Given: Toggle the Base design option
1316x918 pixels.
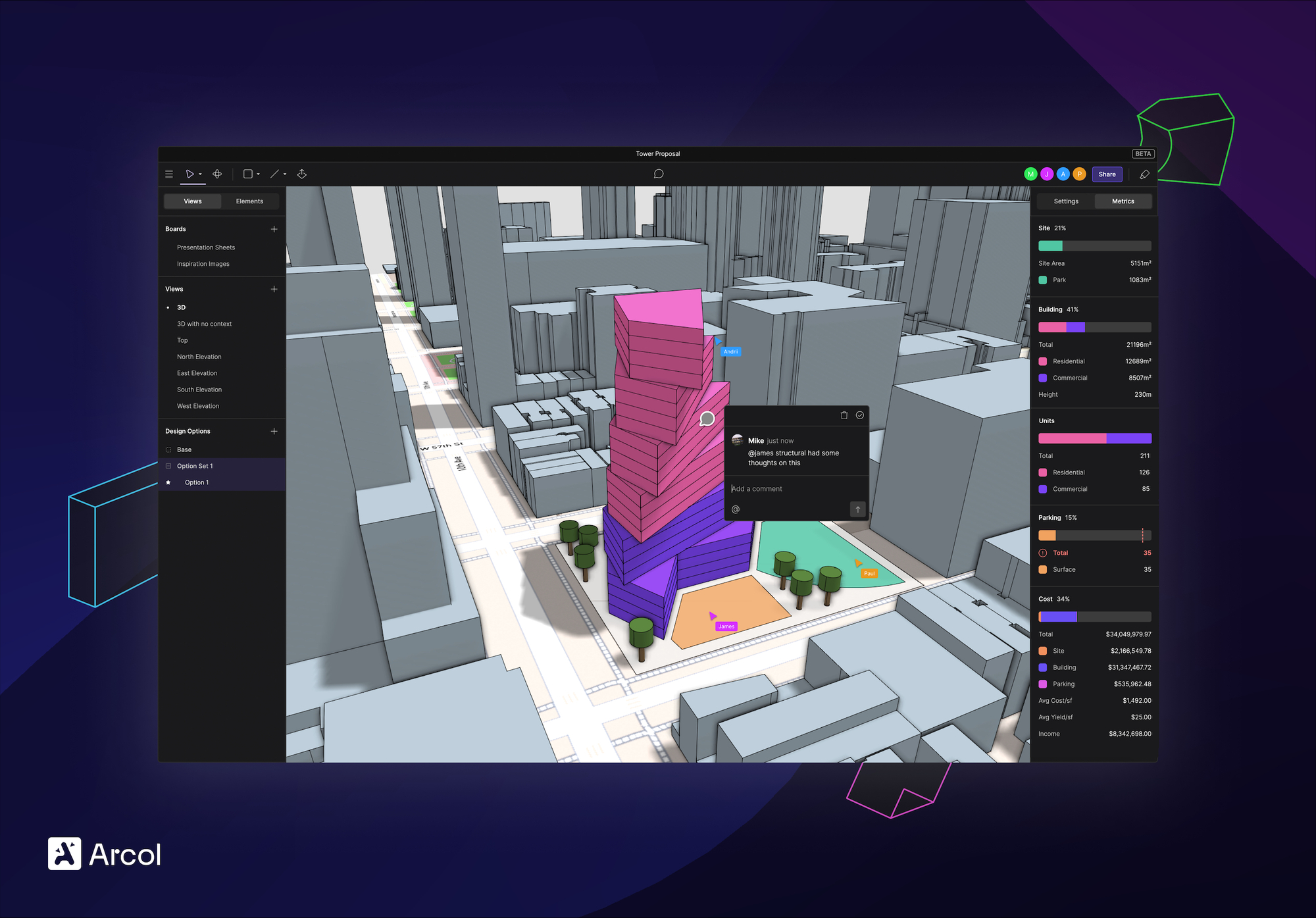Looking at the screenshot, I should [x=168, y=450].
